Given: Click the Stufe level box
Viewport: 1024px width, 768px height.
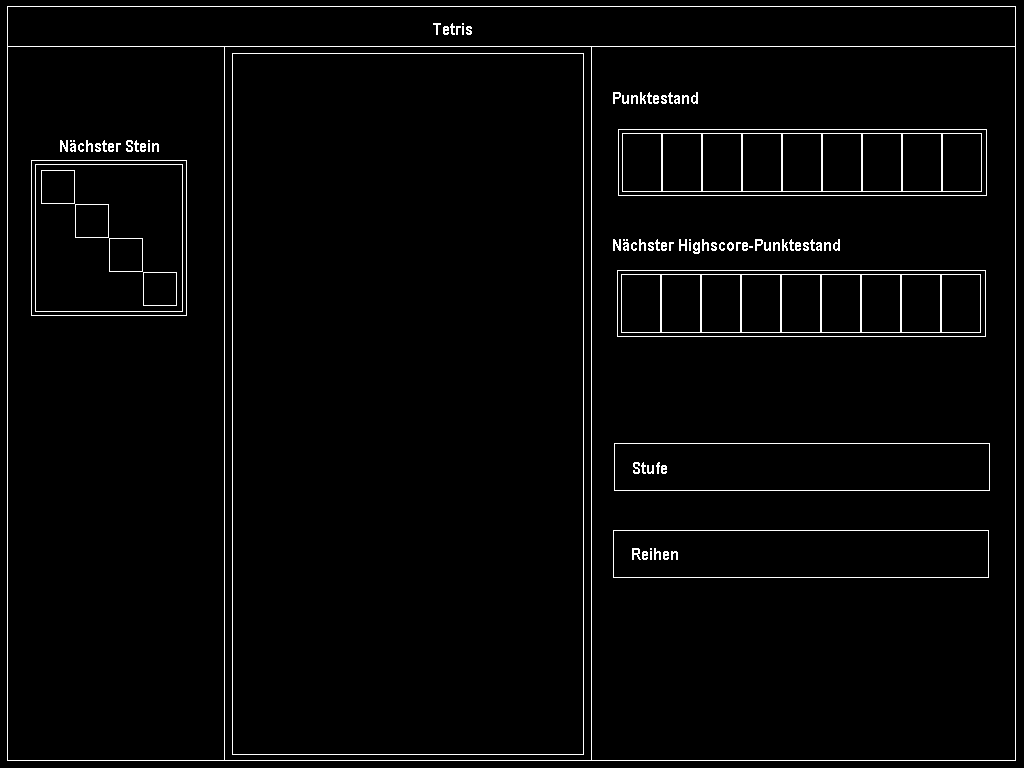Looking at the screenshot, I should (x=801, y=467).
